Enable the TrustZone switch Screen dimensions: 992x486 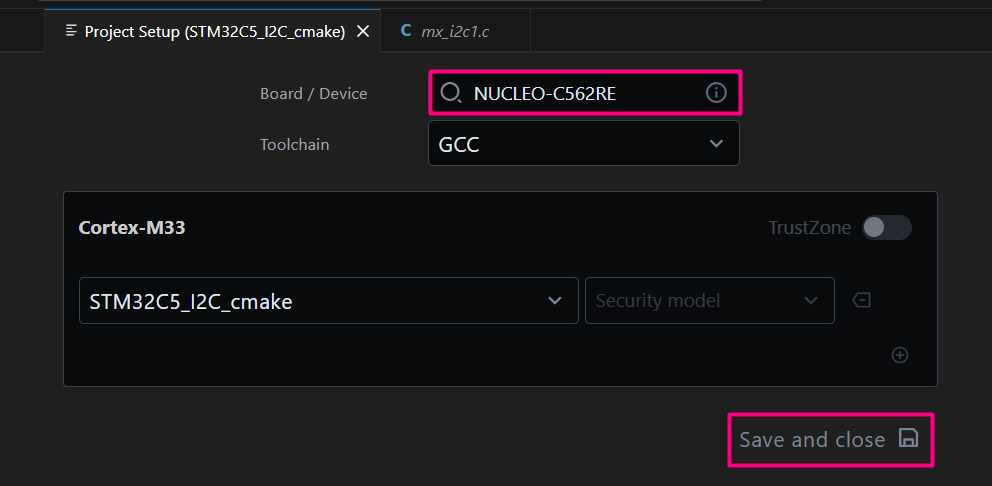(x=886, y=227)
